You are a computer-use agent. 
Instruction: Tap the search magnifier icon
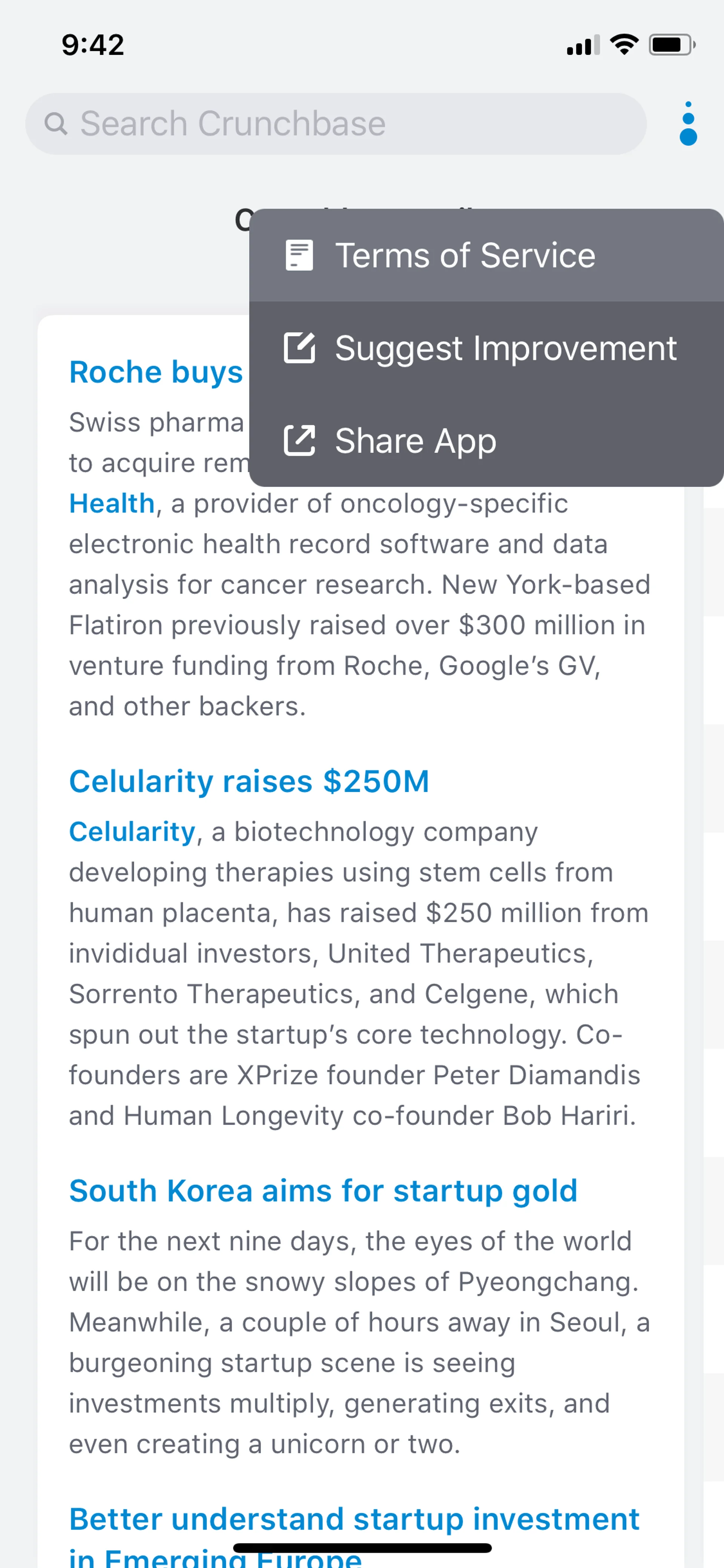coord(55,124)
